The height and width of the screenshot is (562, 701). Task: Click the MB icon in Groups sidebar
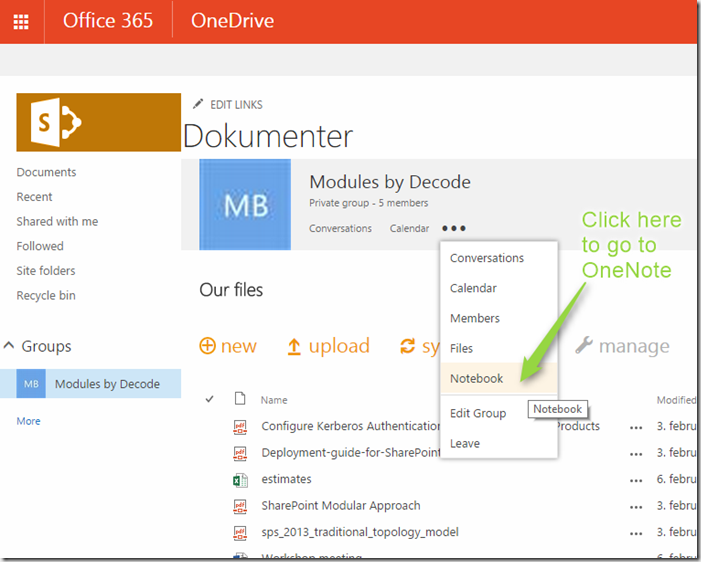[31, 384]
